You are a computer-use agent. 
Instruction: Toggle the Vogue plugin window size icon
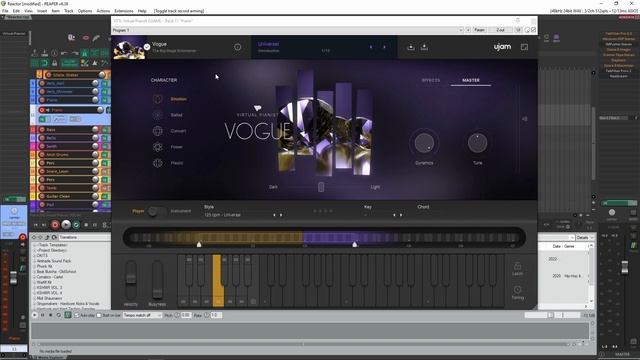point(524,47)
